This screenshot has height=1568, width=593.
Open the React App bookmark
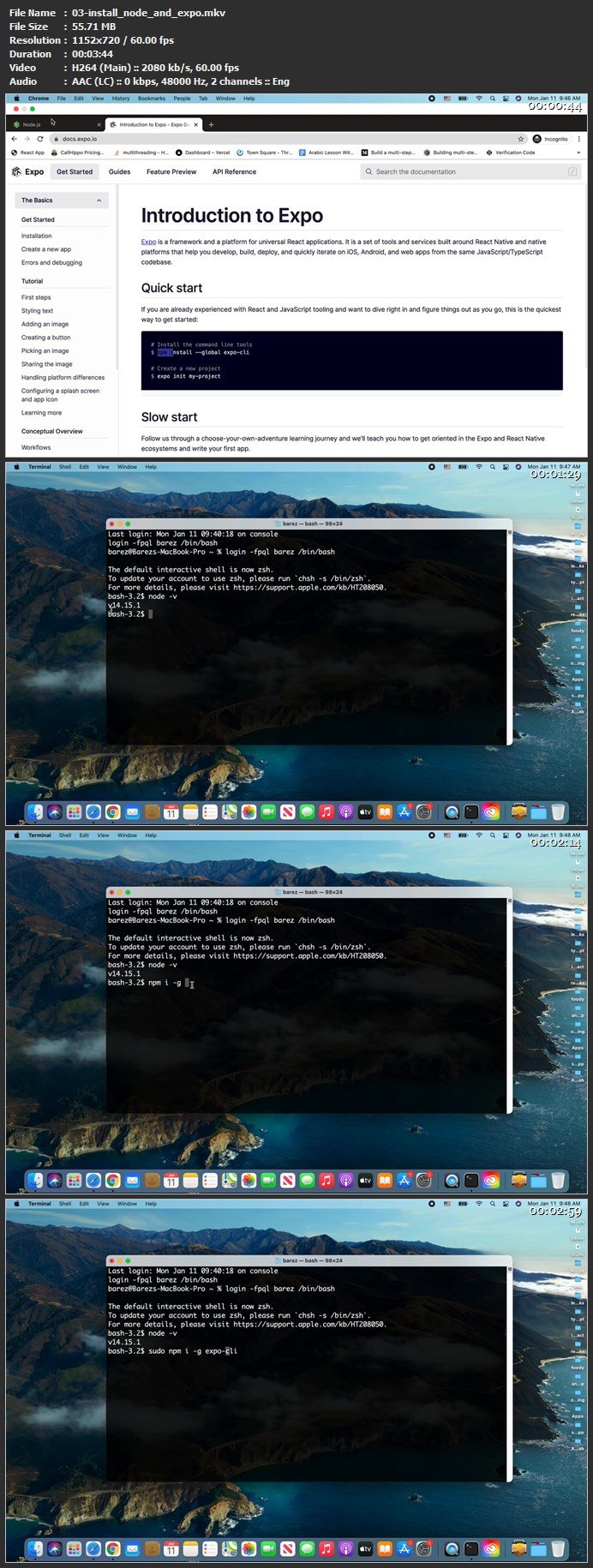pyautogui.click(x=28, y=153)
